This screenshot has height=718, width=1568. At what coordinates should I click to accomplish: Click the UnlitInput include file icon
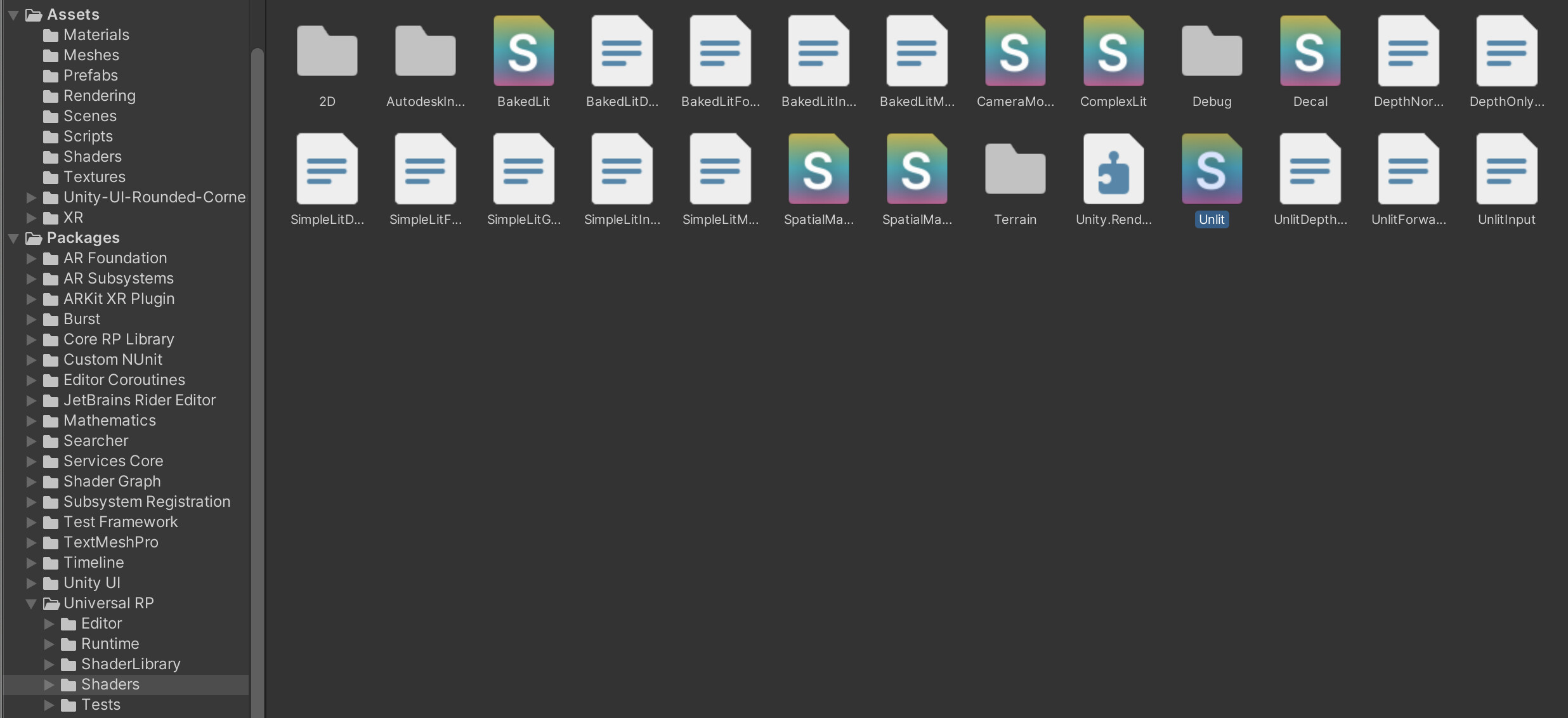[1506, 170]
